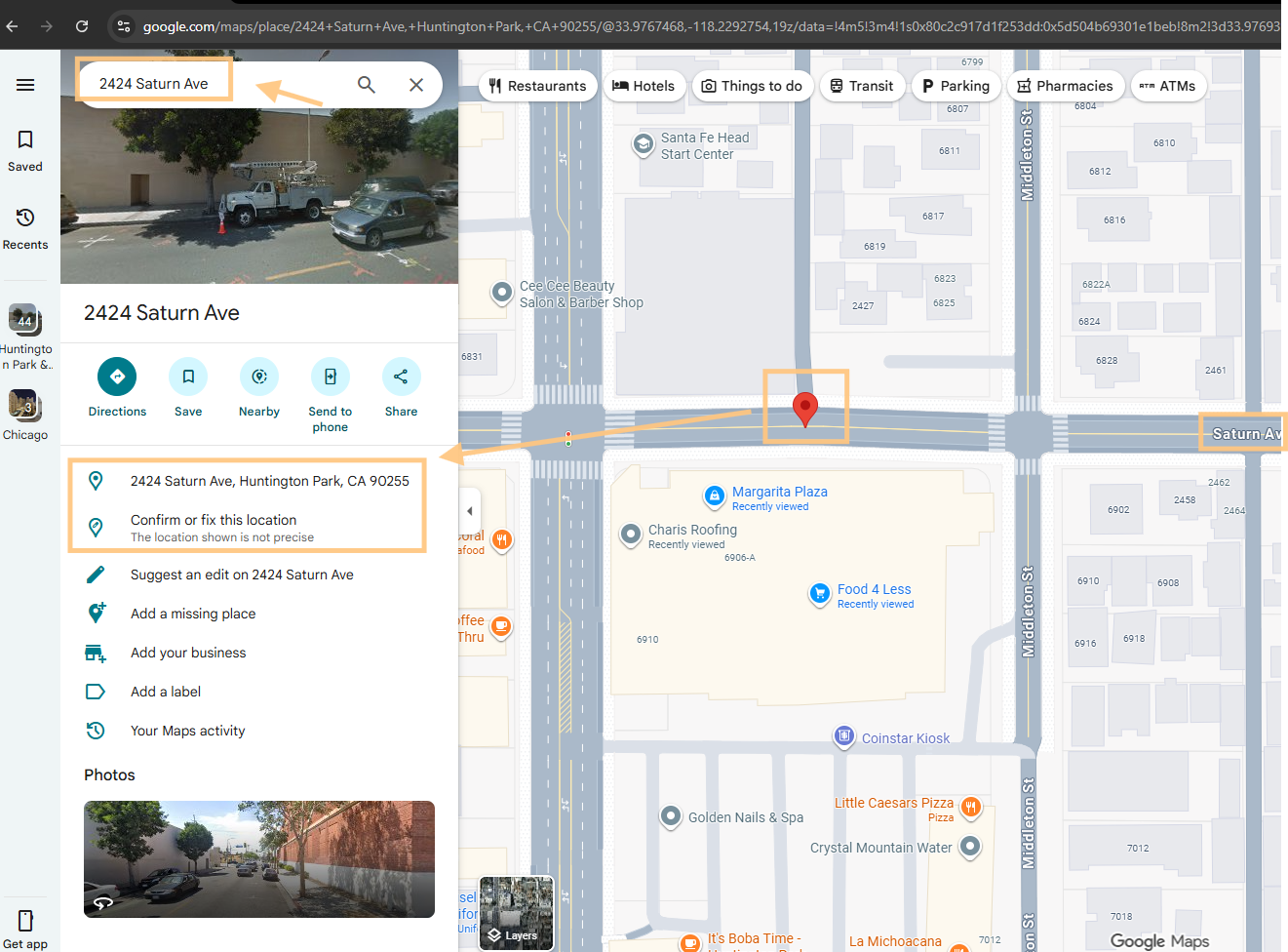1288x952 pixels.
Task: Share this location
Action: coord(401,377)
